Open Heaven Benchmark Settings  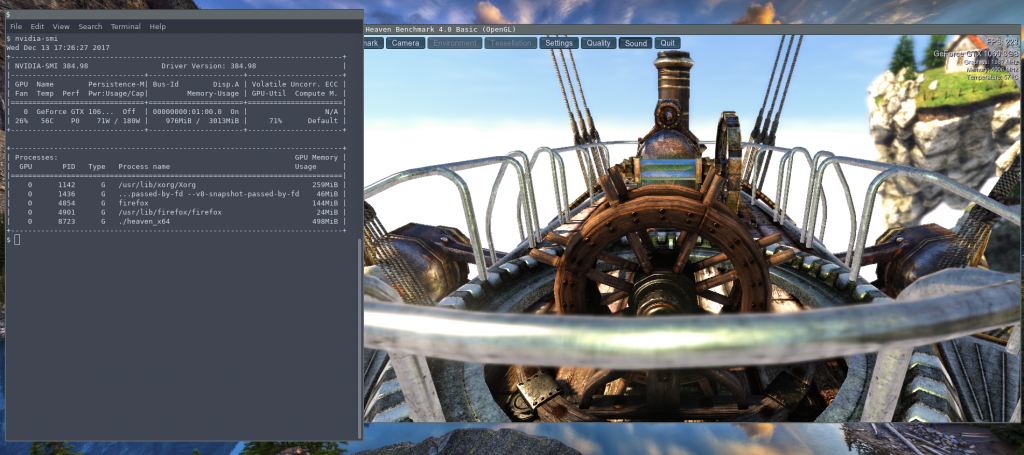click(559, 43)
